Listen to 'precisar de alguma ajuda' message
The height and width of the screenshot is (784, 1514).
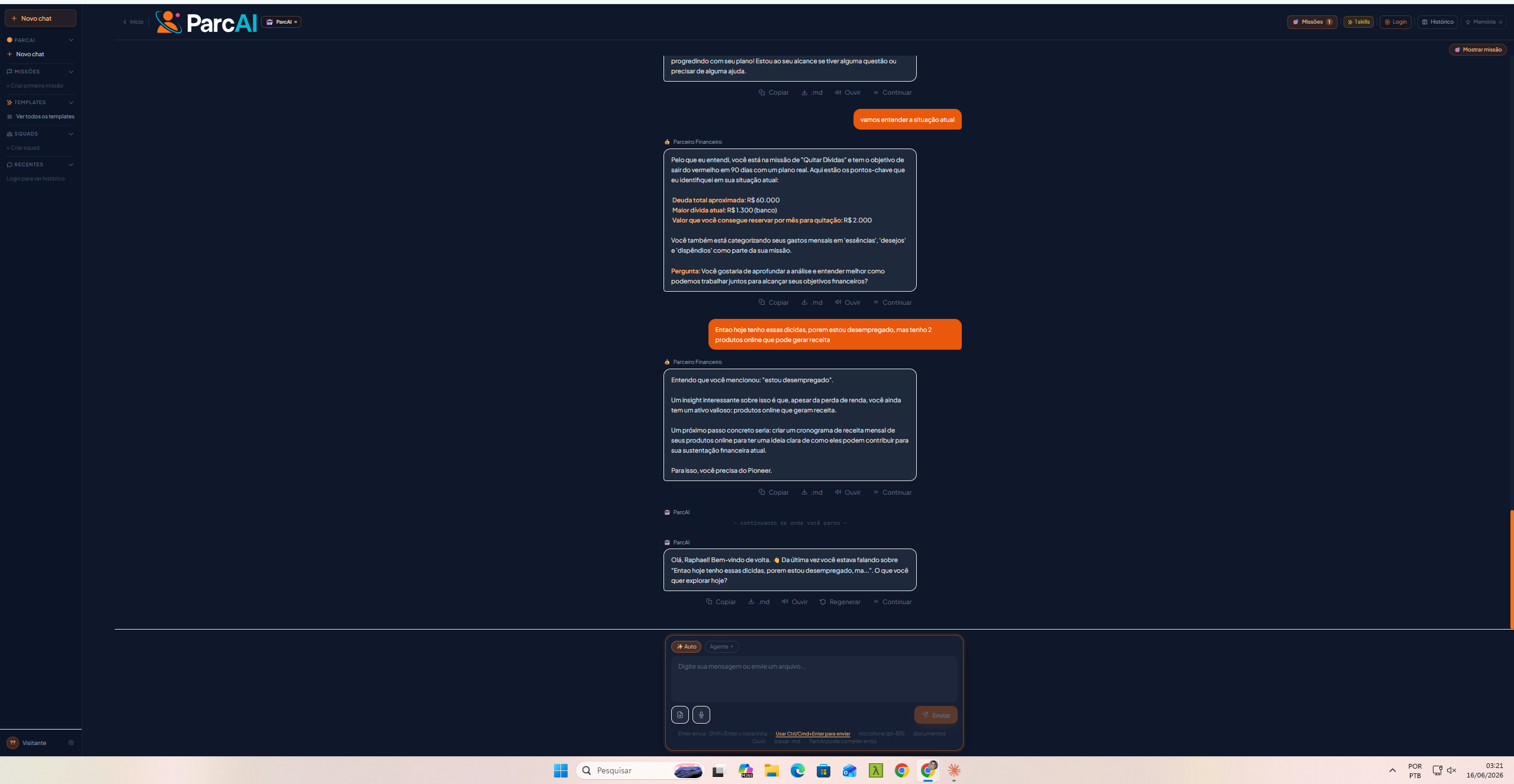pyautogui.click(x=848, y=92)
